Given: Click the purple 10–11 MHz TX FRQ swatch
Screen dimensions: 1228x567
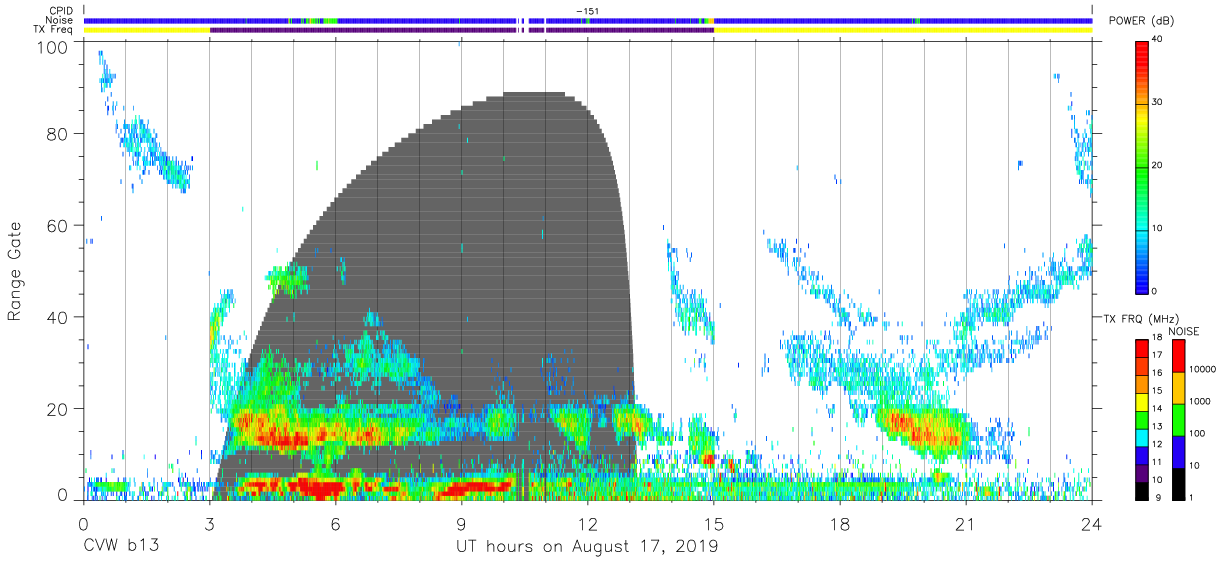Looking at the screenshot, I should (1141, 471).
